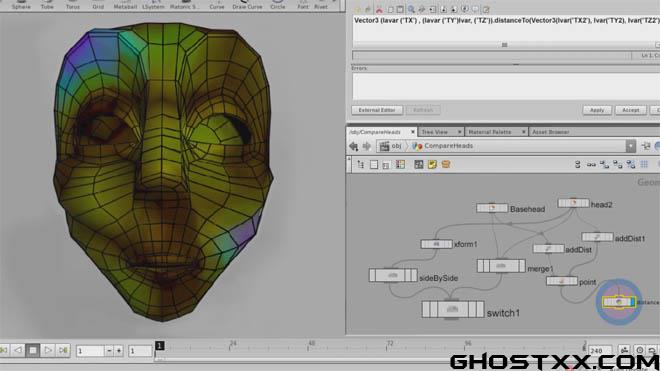Open the network path dropdown arrow
This screenshot has height=371, width=660.
pos(631,146)
